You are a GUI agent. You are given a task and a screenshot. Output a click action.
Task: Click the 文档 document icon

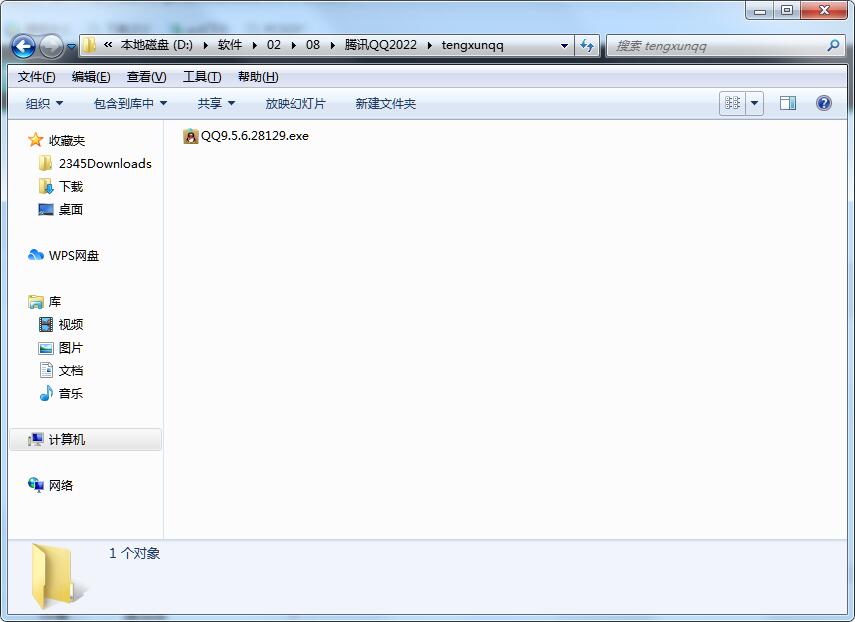(x=46, y=370)
